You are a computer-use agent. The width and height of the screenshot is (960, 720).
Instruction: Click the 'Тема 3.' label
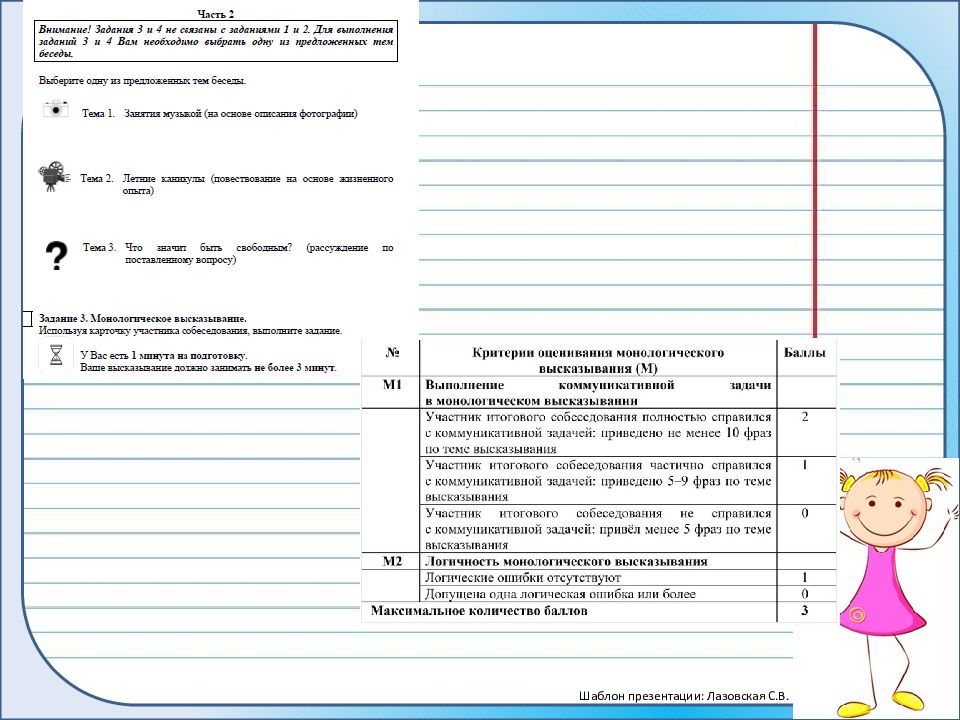(99, 247)
